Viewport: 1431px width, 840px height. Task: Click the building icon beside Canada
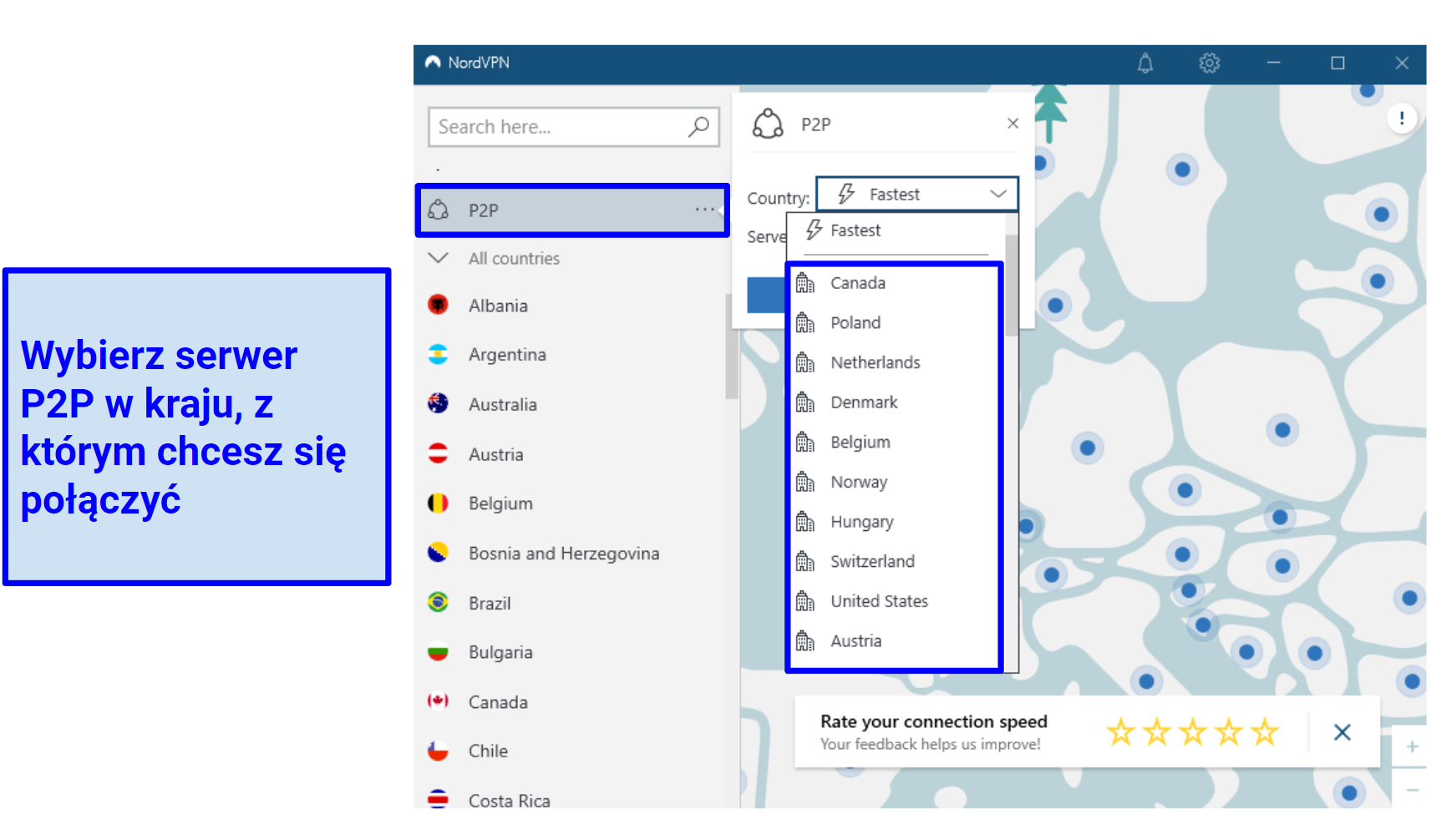804,283
